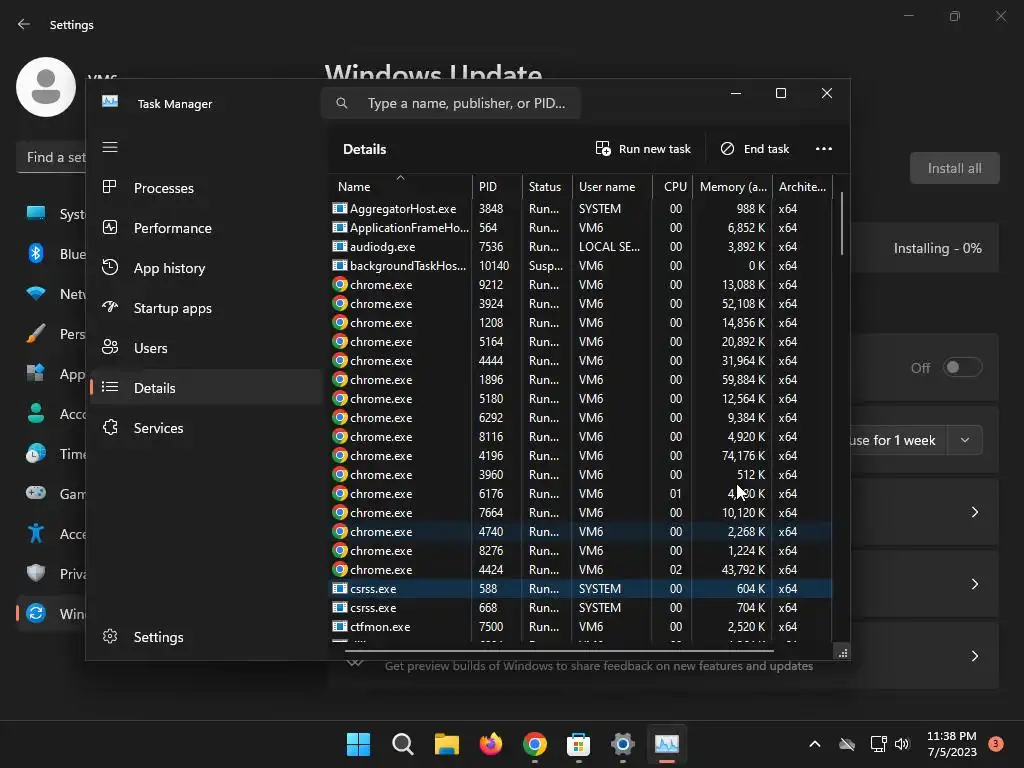Switch to Chrome on the taskbar

click(535, 744)
